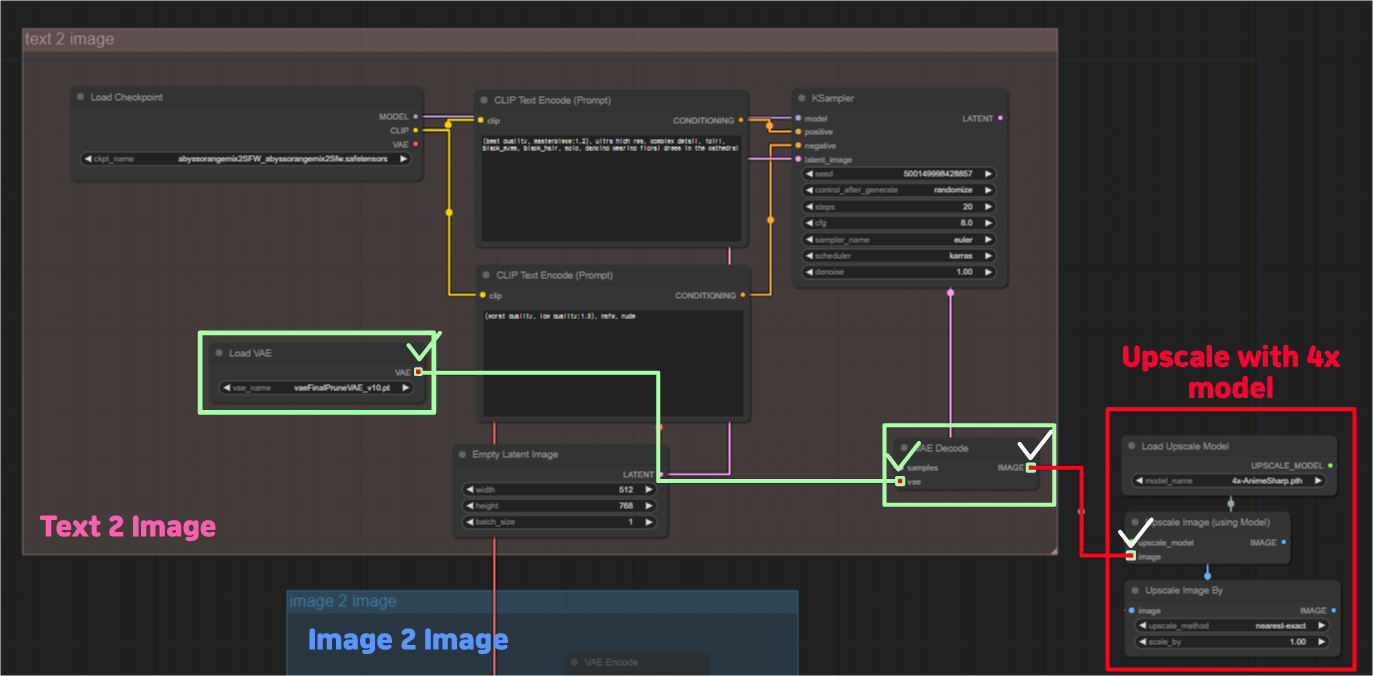Image resolution: width=1373 pixels, height=676 pixels.
Task: Click the clip input port of top CLIP Text Encode
Action: 481,120
